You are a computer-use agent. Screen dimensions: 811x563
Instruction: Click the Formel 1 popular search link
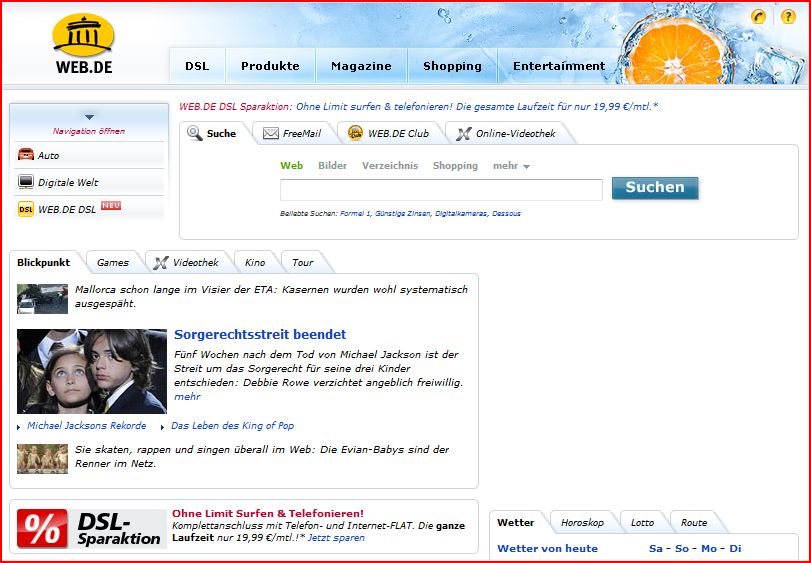(355, 214)
